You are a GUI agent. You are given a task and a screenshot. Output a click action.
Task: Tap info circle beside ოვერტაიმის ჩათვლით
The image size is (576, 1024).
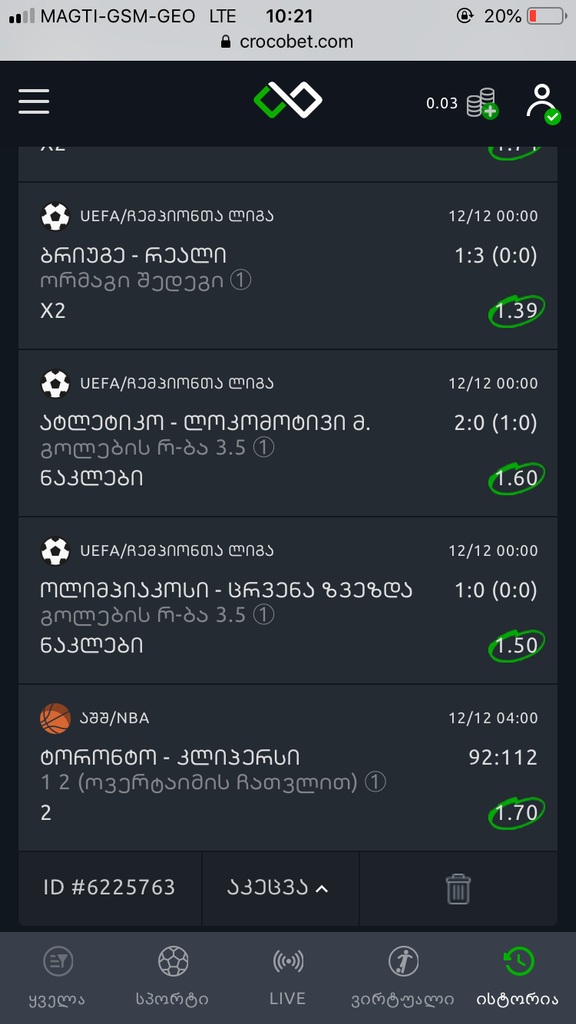click(376, 782)
